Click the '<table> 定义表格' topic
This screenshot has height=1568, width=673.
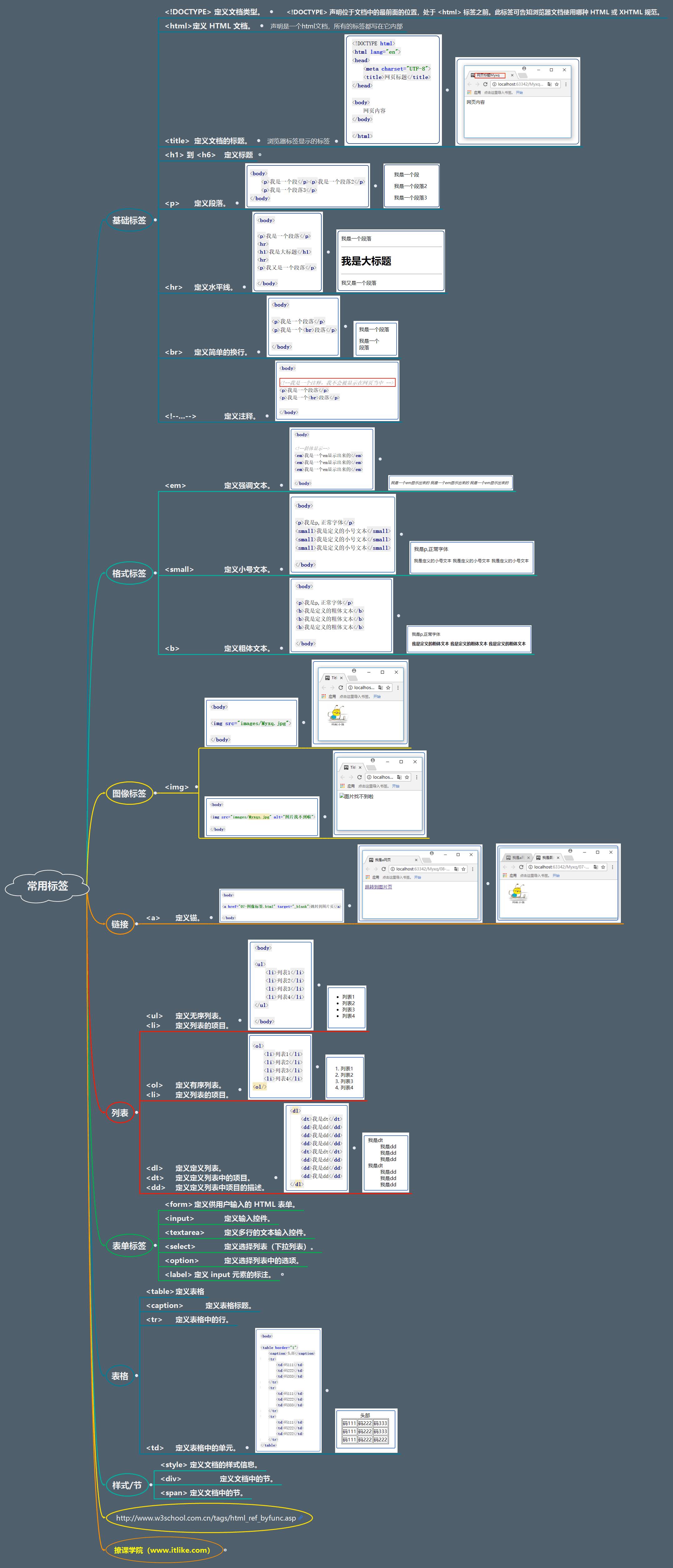click(176, 1292)
